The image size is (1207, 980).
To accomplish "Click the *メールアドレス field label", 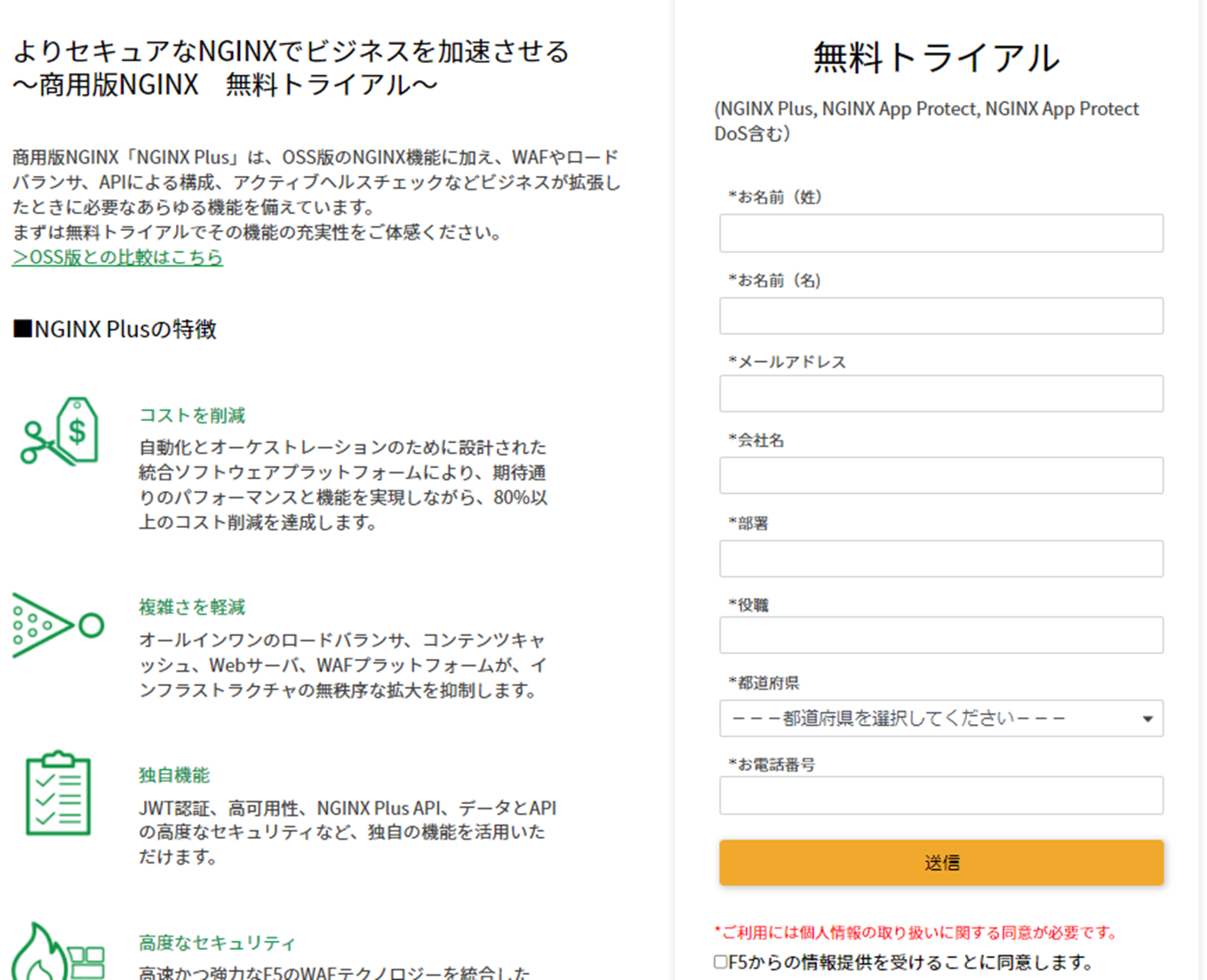I will pos(787,362).
